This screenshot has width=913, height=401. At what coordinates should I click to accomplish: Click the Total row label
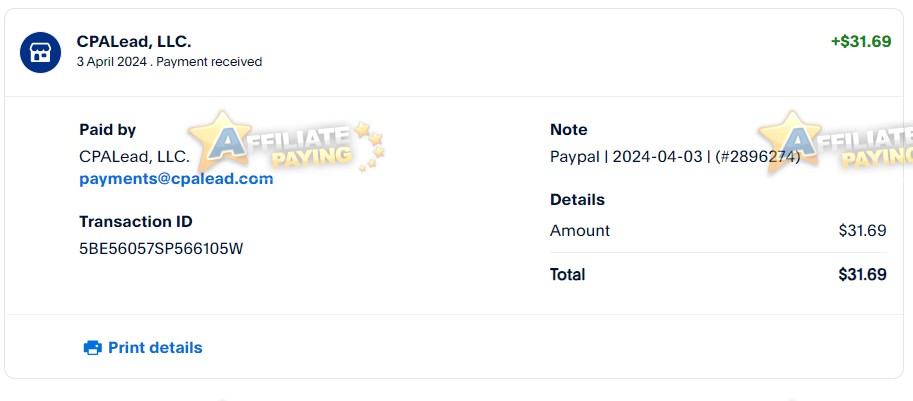(x=568, y=275)
